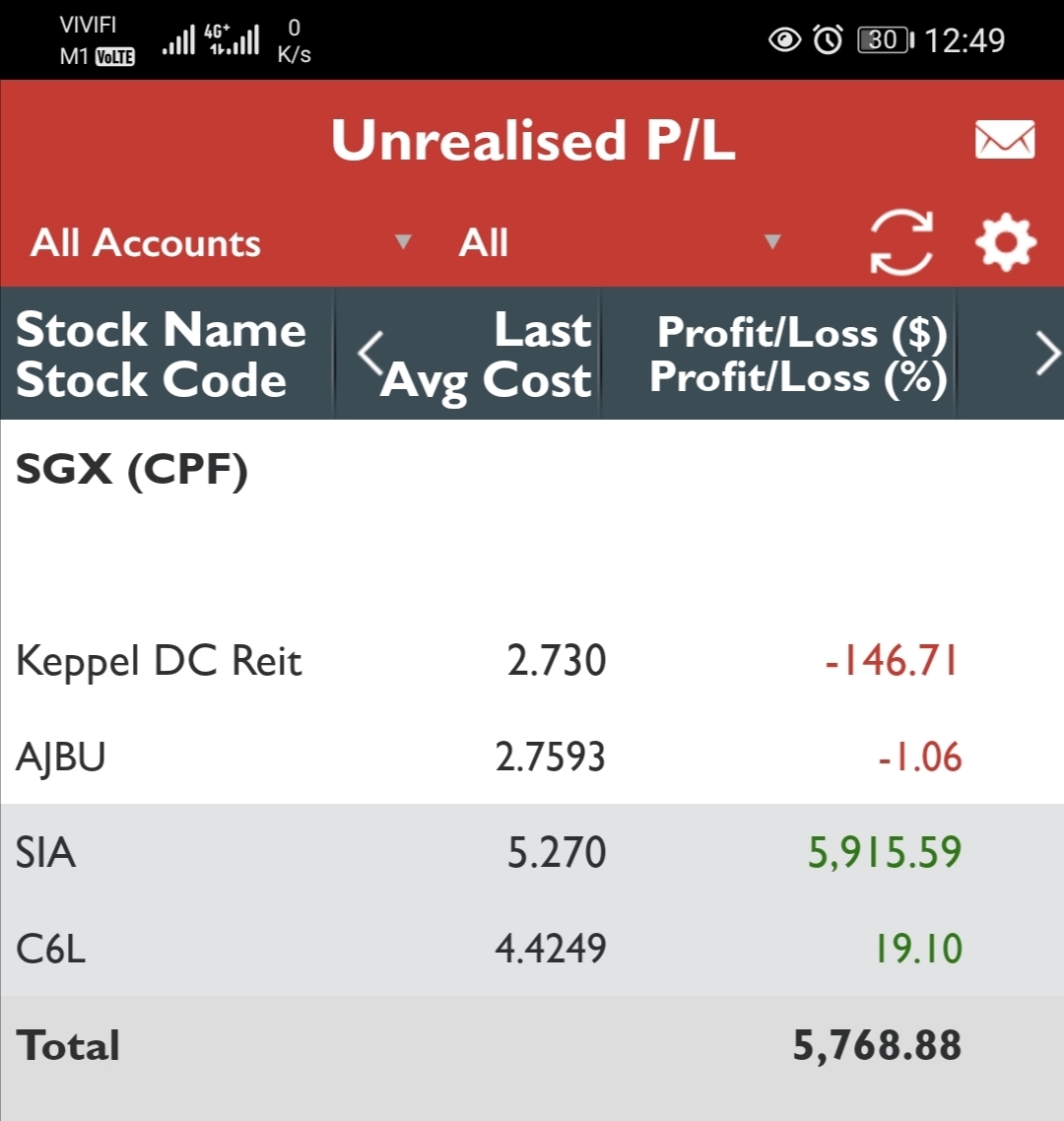Tap the alarm clock status icon
This screenshot has height=1121, width=1064.
828,40
